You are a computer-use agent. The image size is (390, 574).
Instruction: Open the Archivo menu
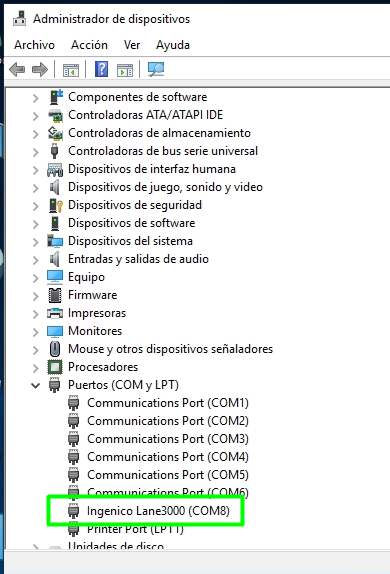(x=34, y=45)
